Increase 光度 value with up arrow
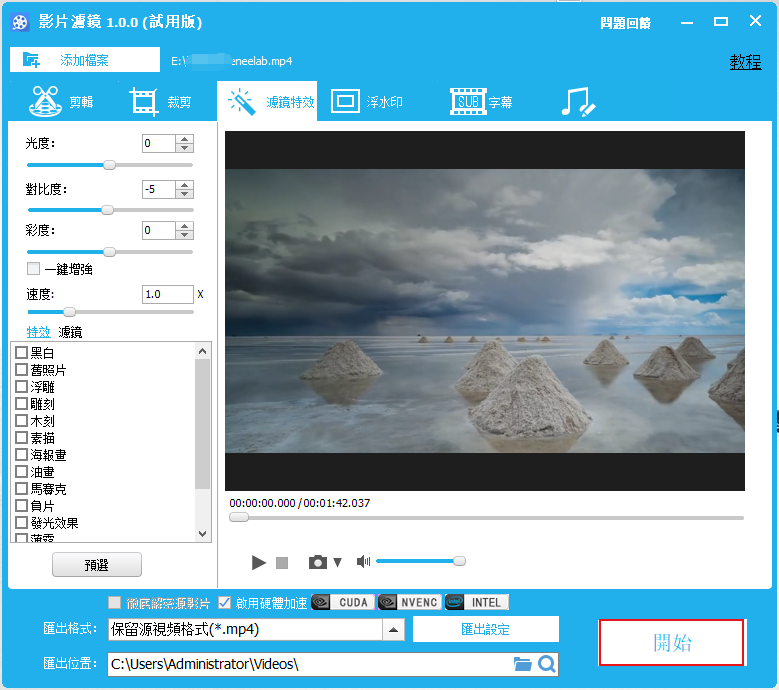 coord(184,139)
